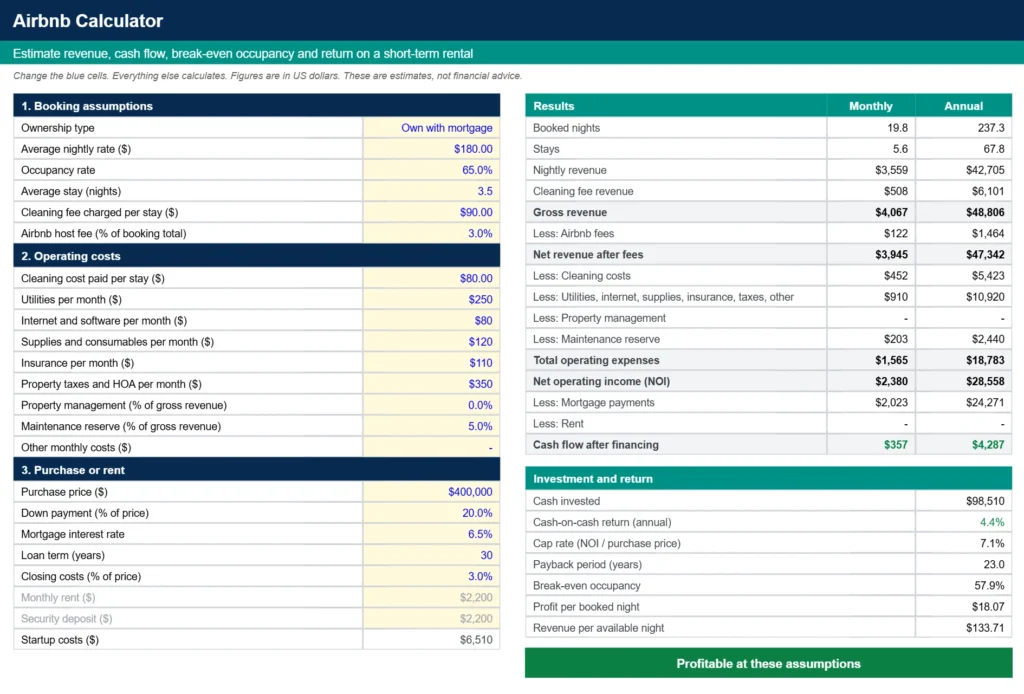The height and width of the screenshot is (694, 1024).
Task: Select Payback period value 23.0
Action: coord(963,564)
